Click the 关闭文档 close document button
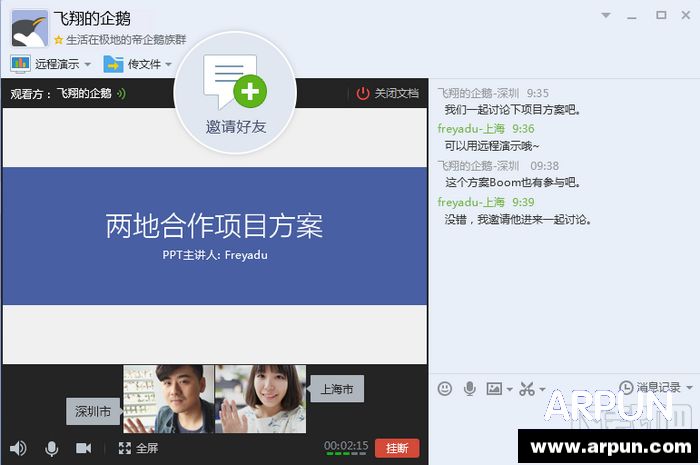 point(388,93)
